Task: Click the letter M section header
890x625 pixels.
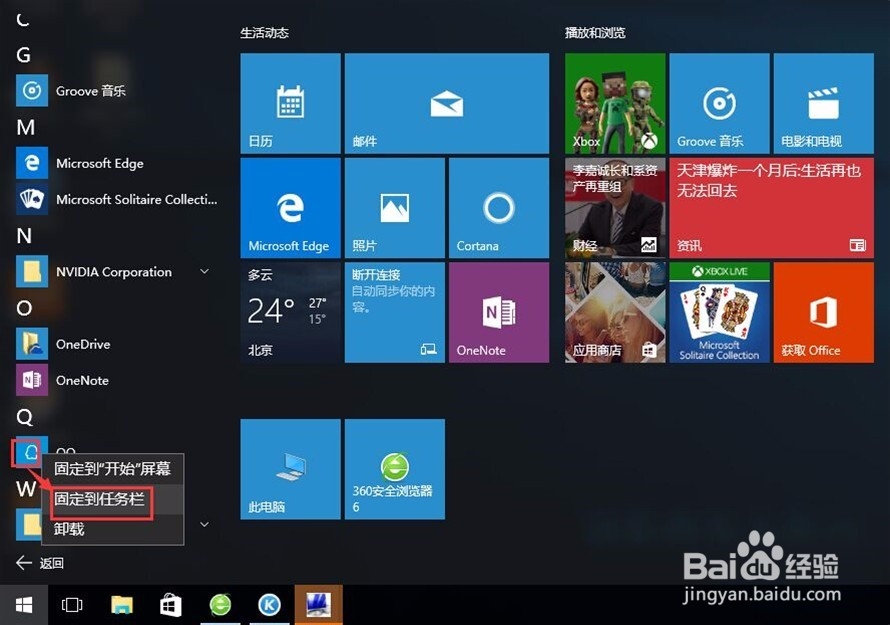Action: pyautogui.click(x=26, y=127)
